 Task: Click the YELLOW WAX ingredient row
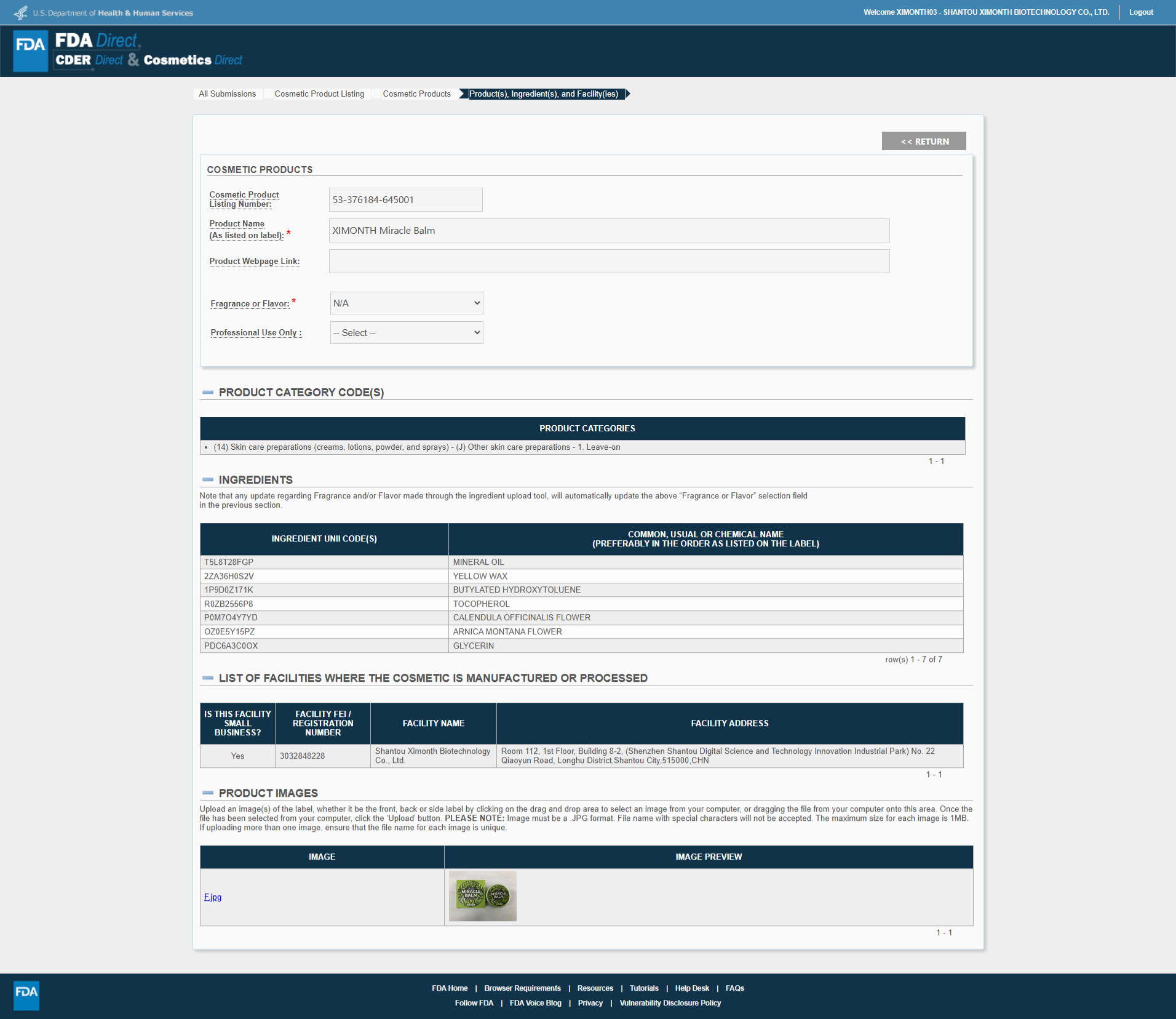pyautogui.click(x=582, y=577)
